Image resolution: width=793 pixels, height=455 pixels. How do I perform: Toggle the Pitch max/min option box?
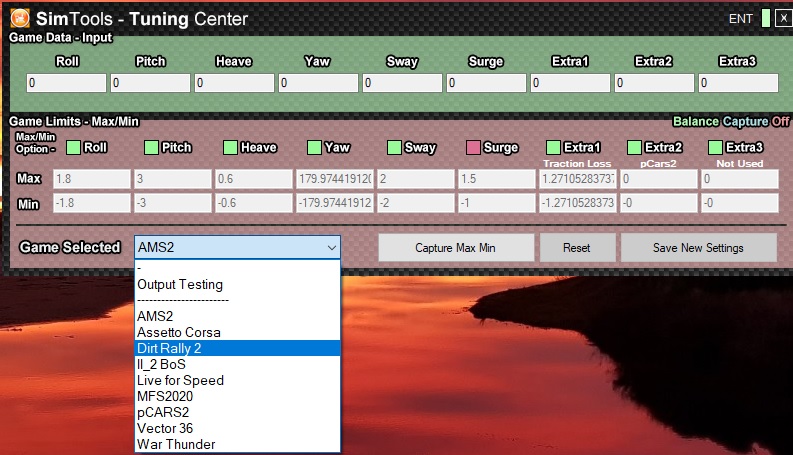tap(151, 148)
